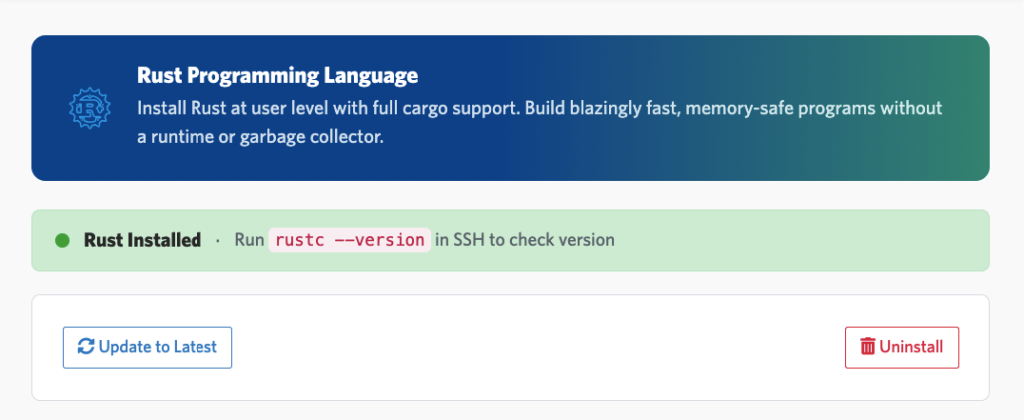Image resolution: width=1024 pixels, height=420 pixels.
Task: Click the Rust Programming Language heading
Action: tap(278, 76)
